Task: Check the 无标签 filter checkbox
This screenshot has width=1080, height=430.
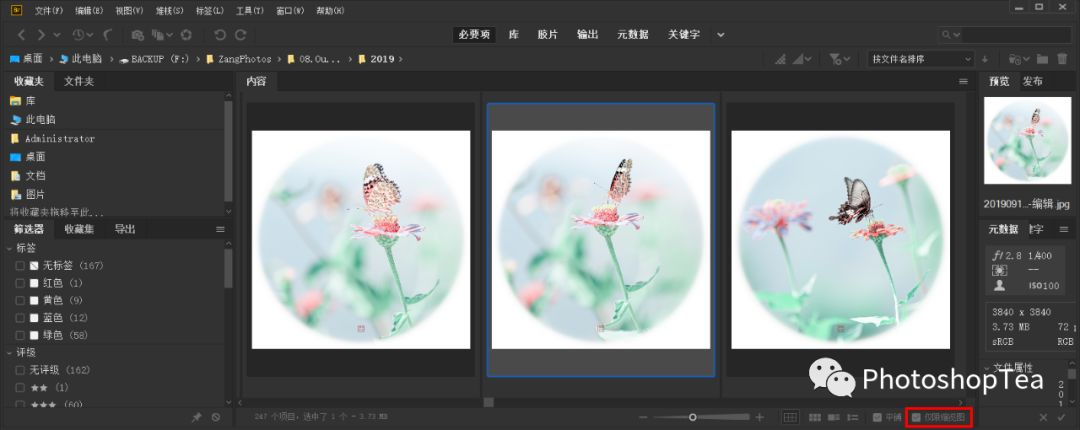Action: (20, 265)
